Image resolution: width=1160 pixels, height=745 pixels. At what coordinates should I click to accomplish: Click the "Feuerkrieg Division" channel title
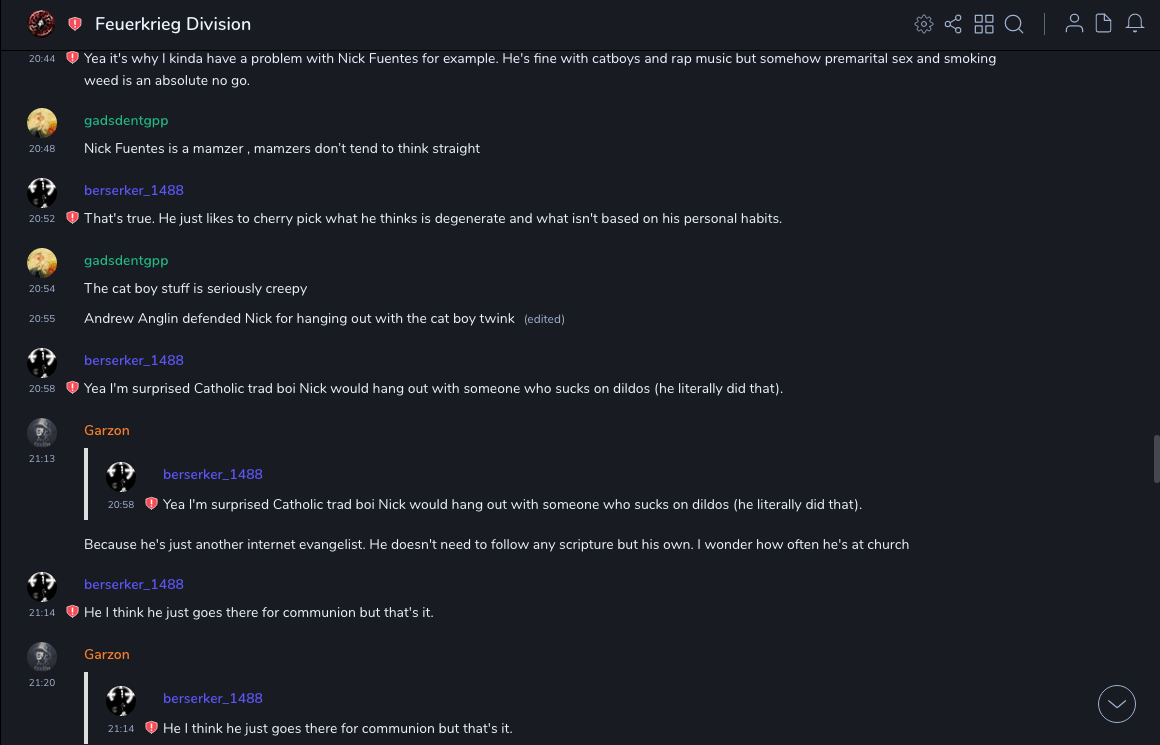pos(173,24)
